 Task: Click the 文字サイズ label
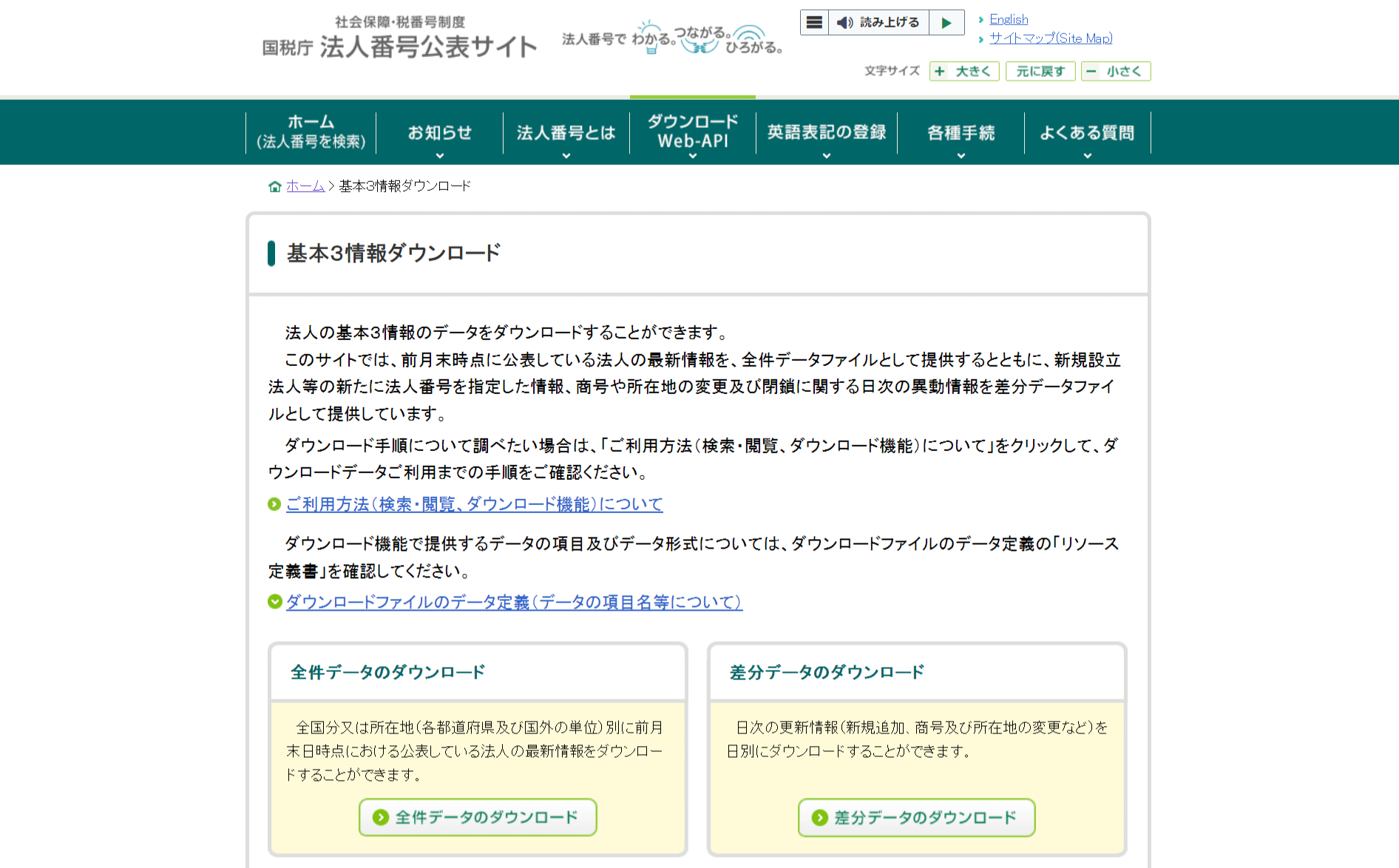(x=892, y=71)
